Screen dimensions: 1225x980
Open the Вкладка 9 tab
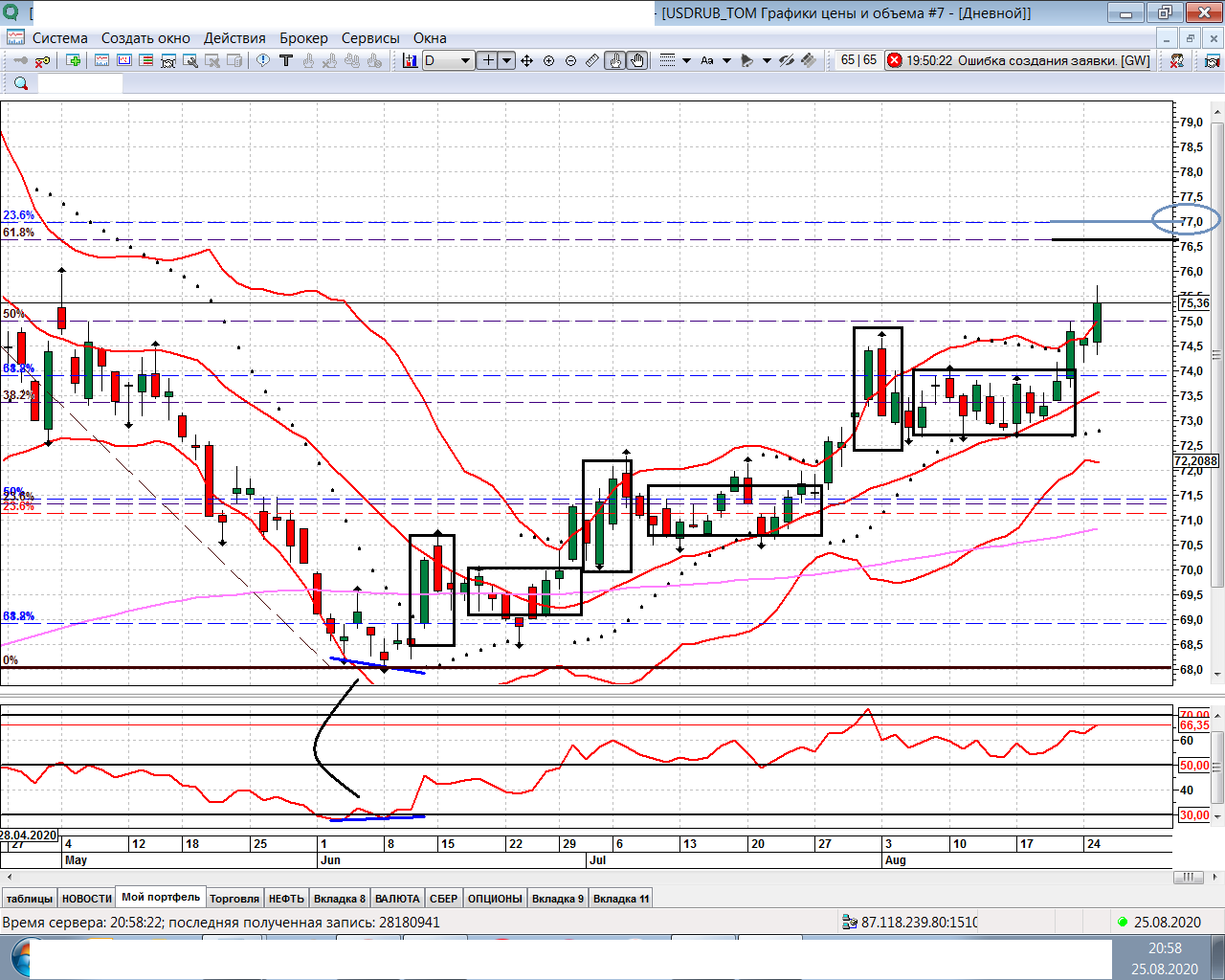[x=558, y=899]
